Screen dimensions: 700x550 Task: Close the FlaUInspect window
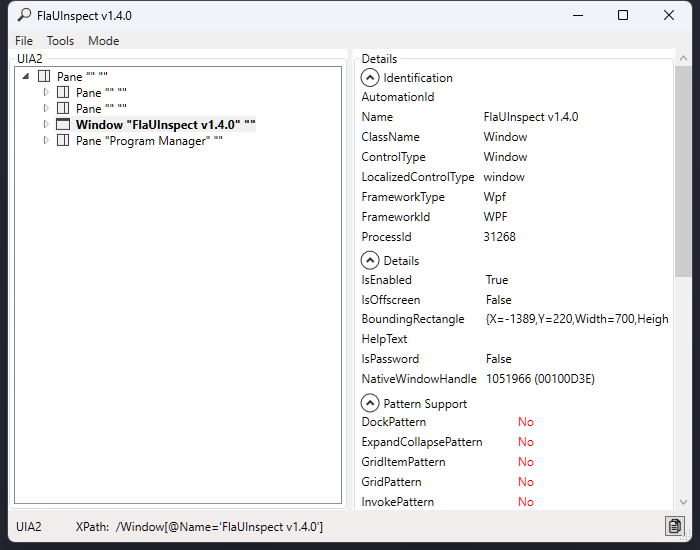[669, 15]
